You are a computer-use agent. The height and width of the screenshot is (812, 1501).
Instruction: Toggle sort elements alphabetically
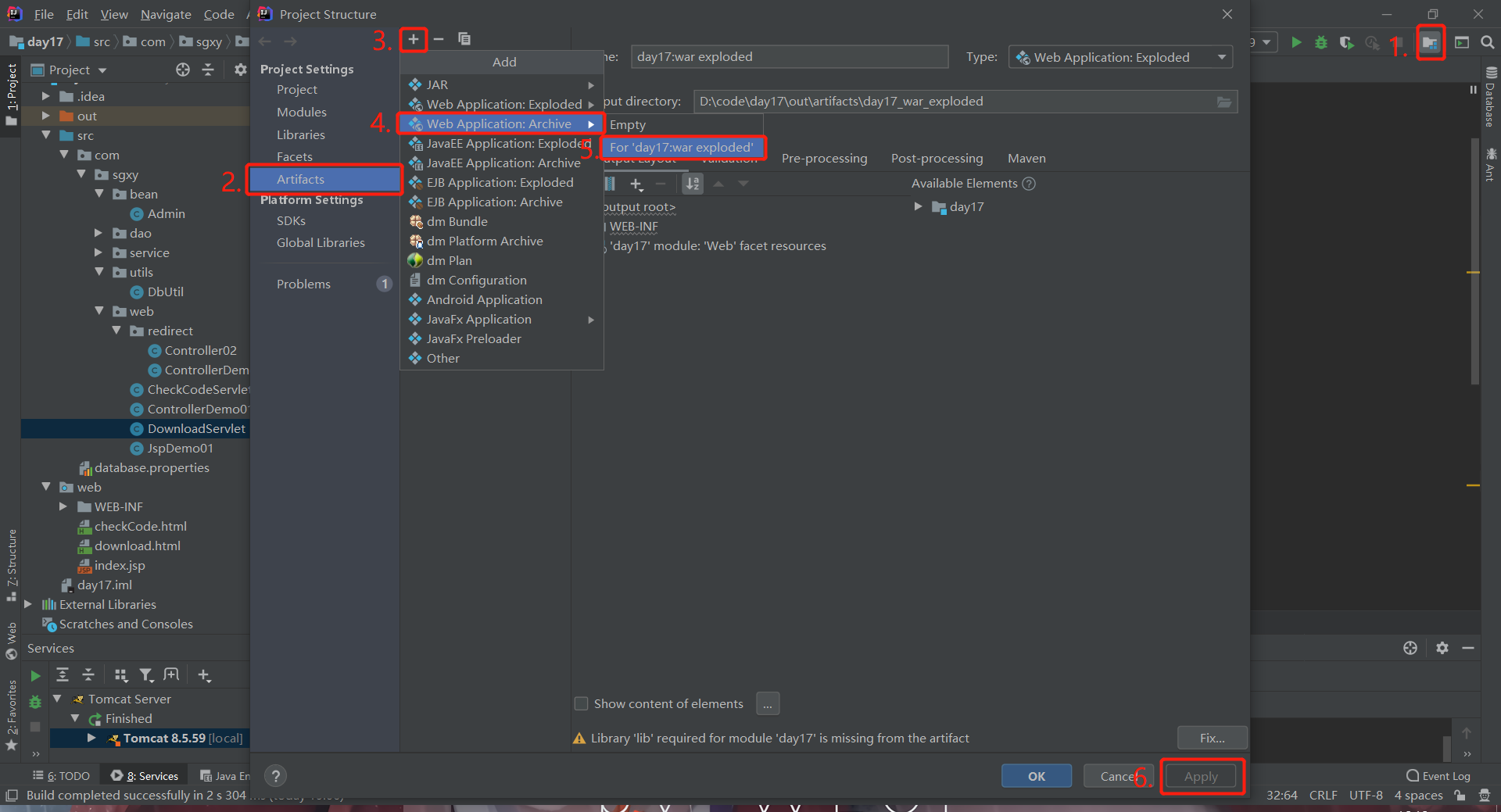tap(692, 184)
